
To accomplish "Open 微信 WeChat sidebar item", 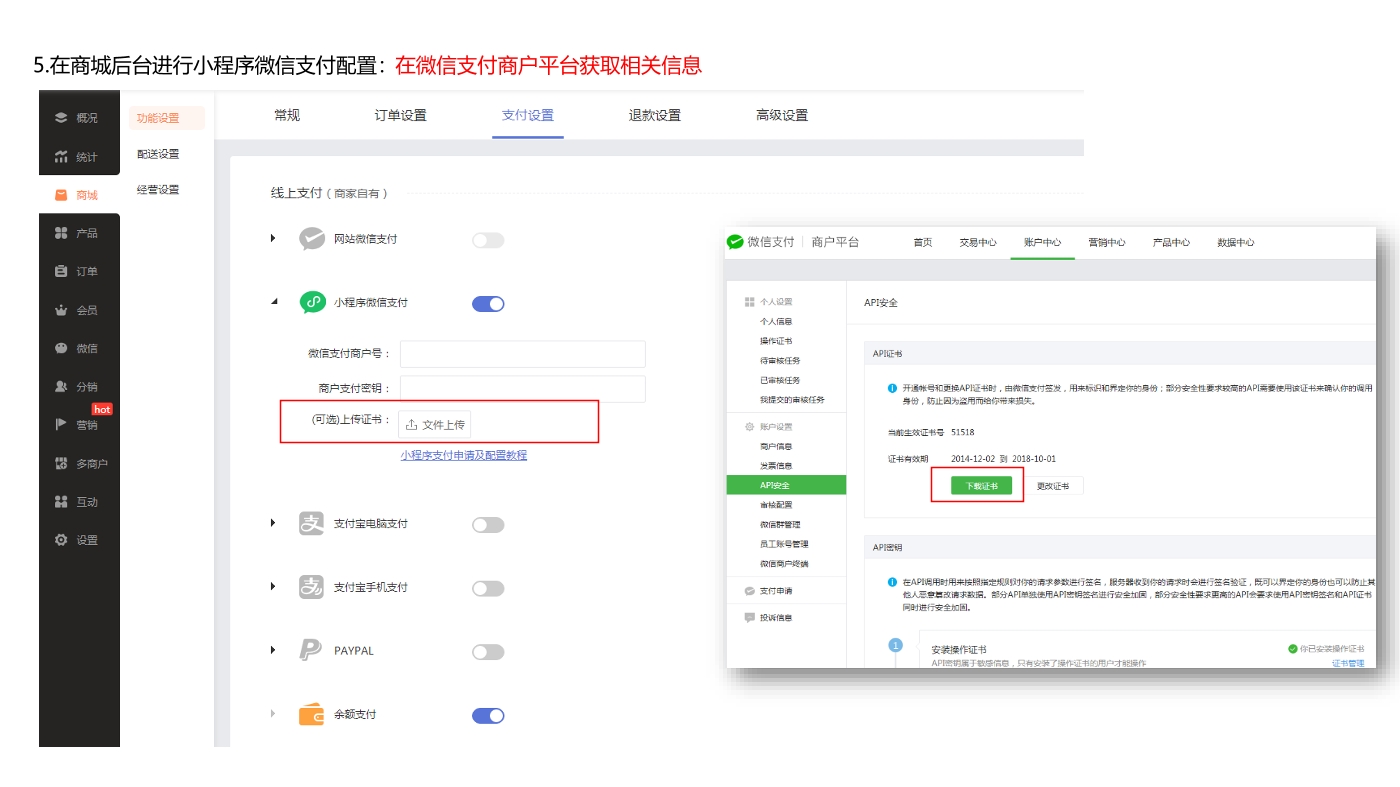I will 79,348.
